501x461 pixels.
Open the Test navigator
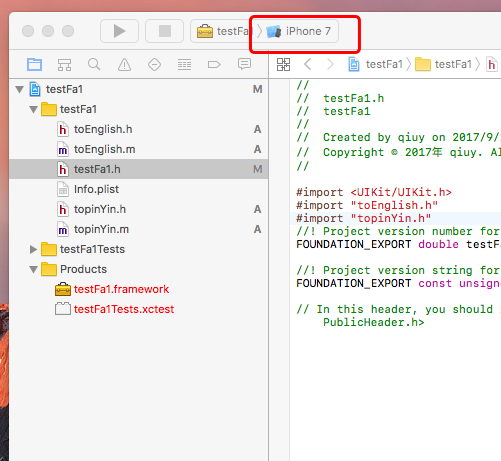pyautogui.click(x=154, y=64)
